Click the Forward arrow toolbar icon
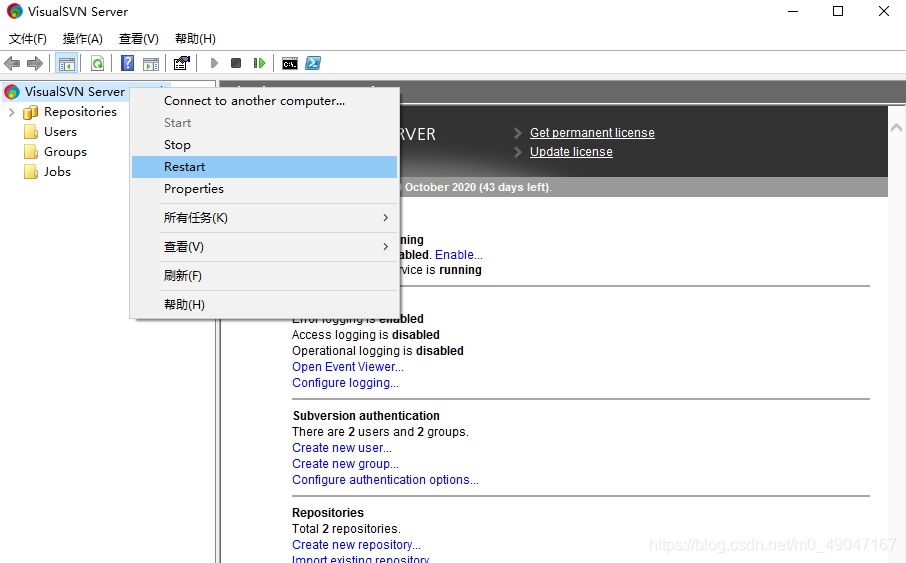This screenshot has width=906, height=563. coord(35,63)
